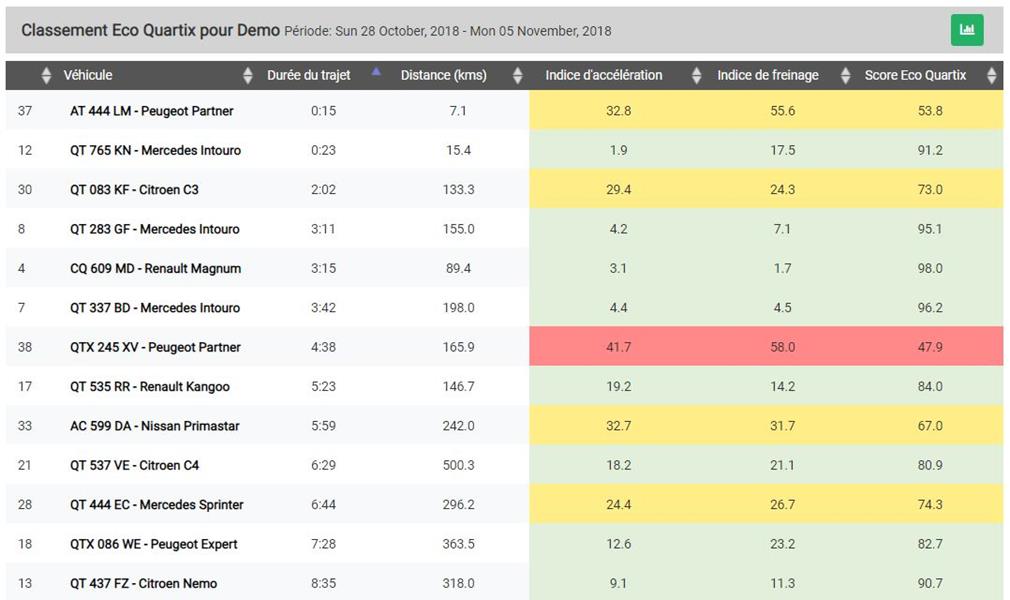Select vehicle QT 535 RR - Renault Kangoo
This screenshot has height=600, width=1010.
click(x=149, y=386)
